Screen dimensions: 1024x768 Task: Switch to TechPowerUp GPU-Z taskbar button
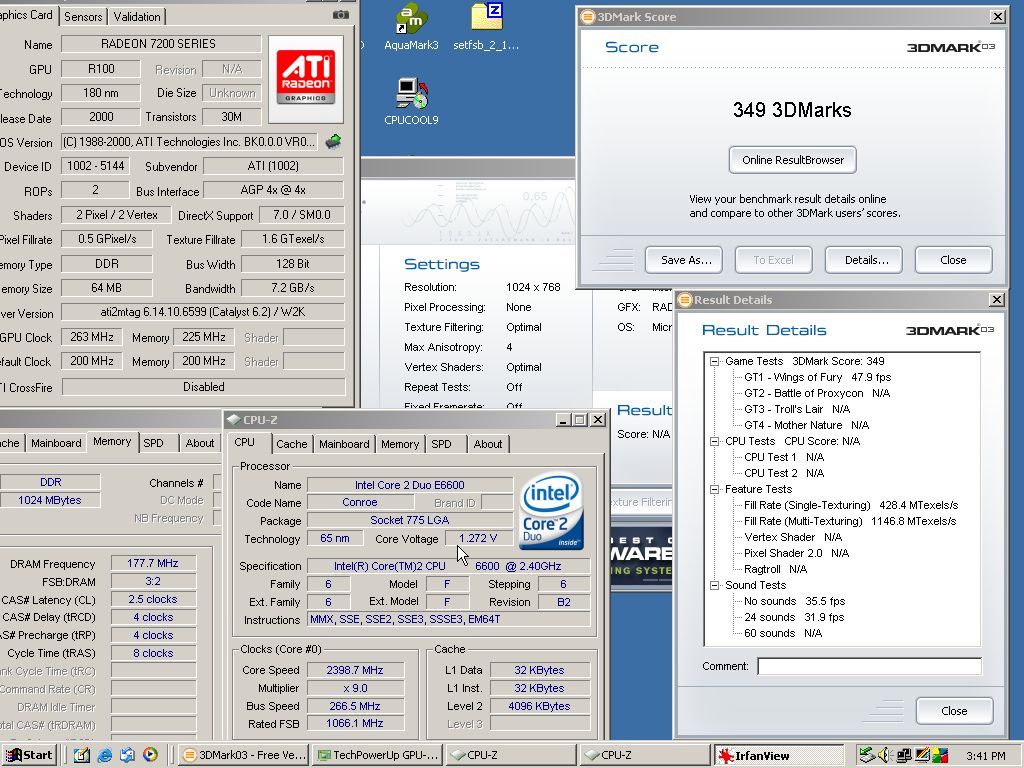(377, 755)
